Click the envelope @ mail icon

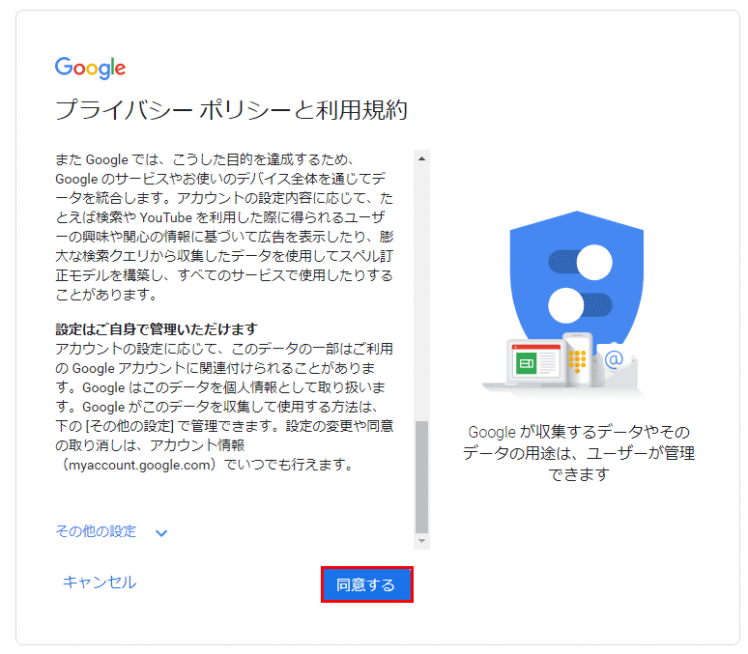[x=614, y=363]
